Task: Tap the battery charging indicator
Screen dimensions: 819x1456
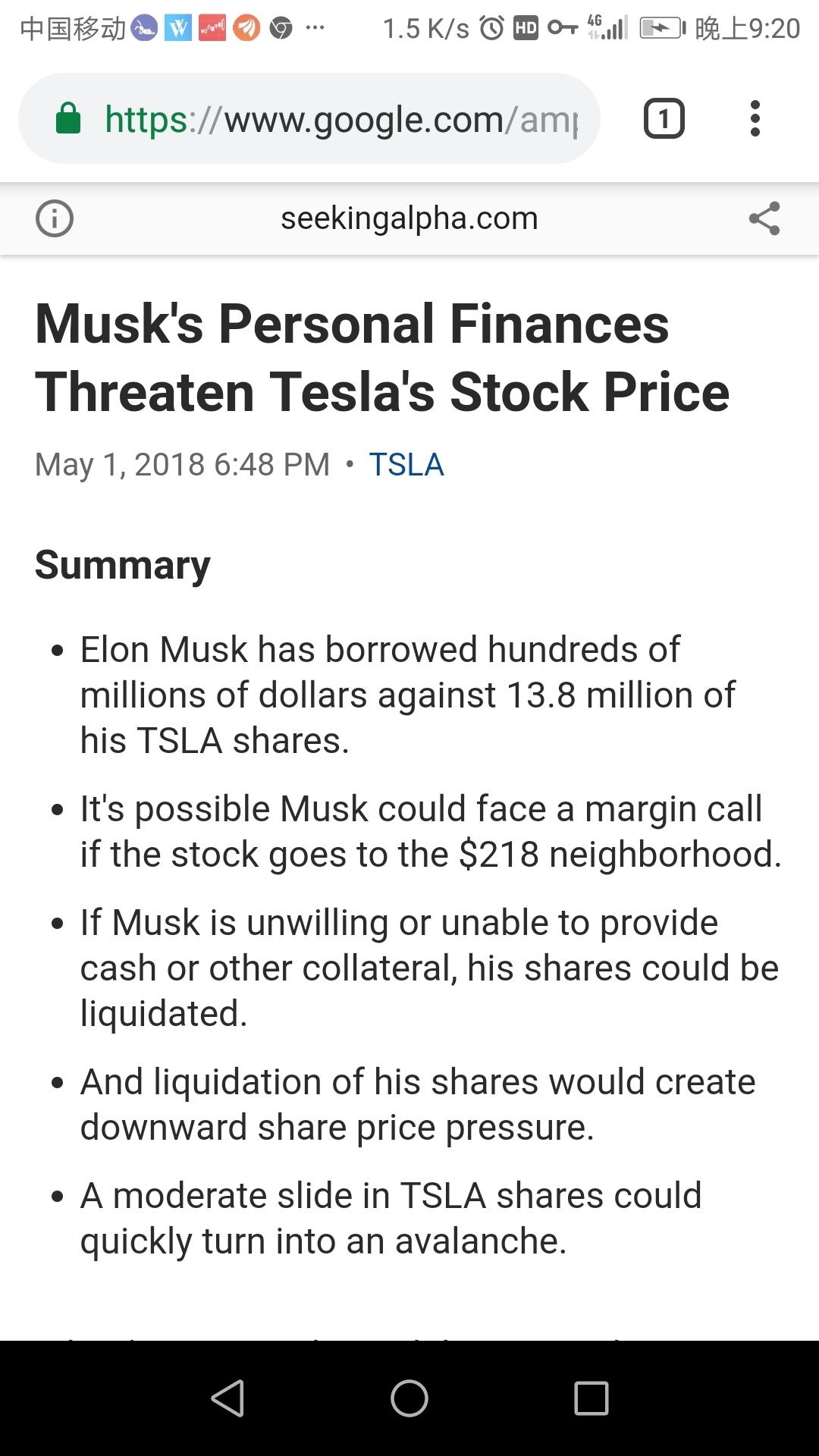Action: coord(662,29)
